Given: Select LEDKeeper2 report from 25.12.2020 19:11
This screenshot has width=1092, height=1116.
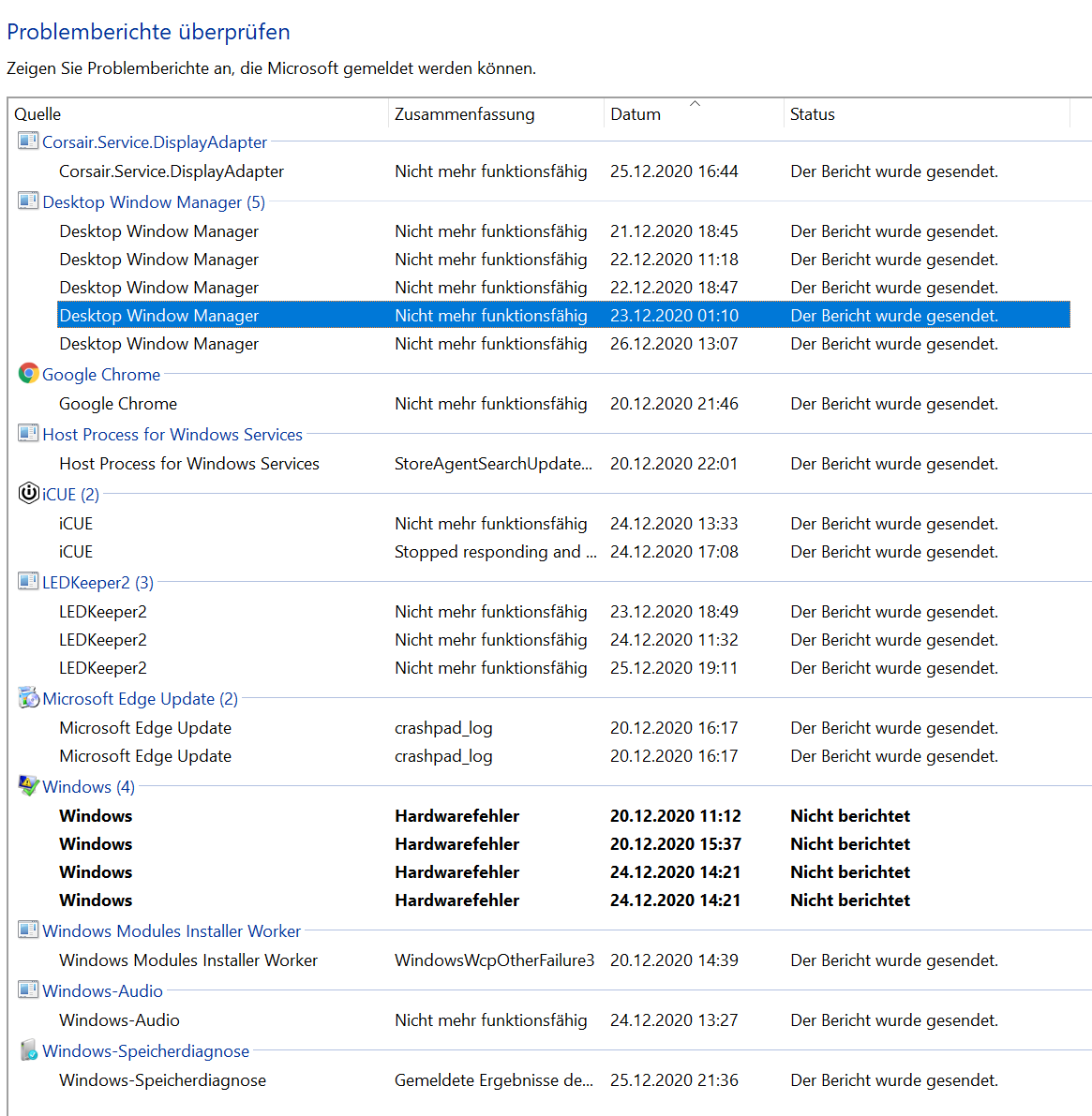Looking at the screenshot, I should pyautogui.click(x=563, y=667).
